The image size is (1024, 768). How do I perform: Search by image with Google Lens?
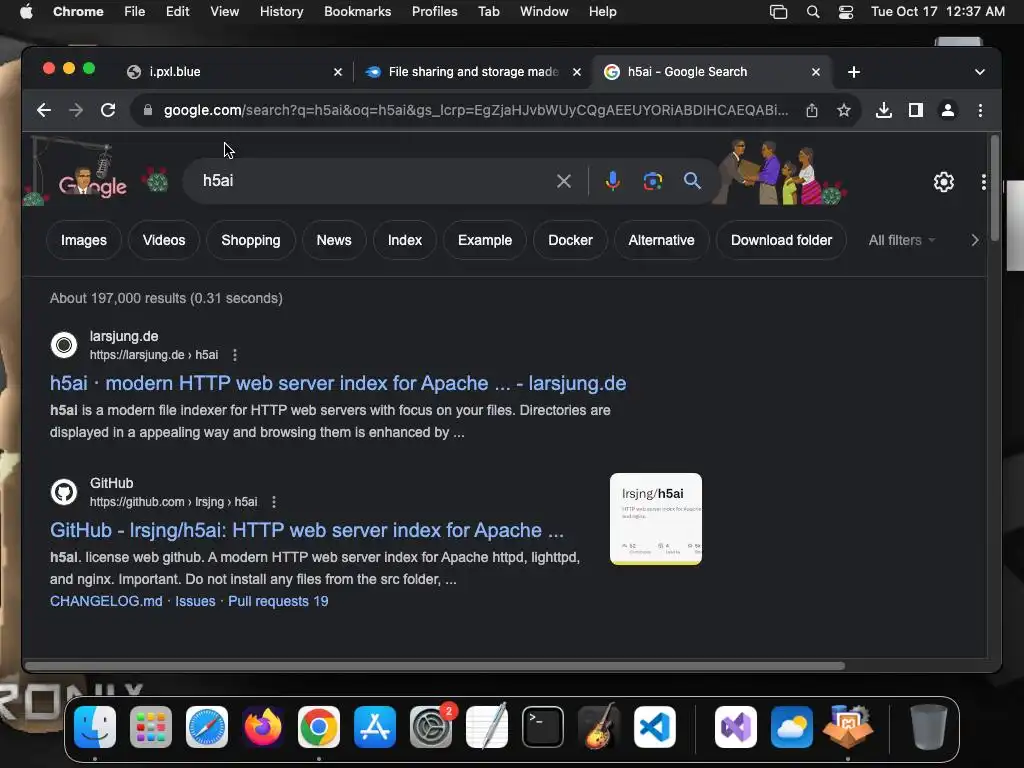pos(652,181)
